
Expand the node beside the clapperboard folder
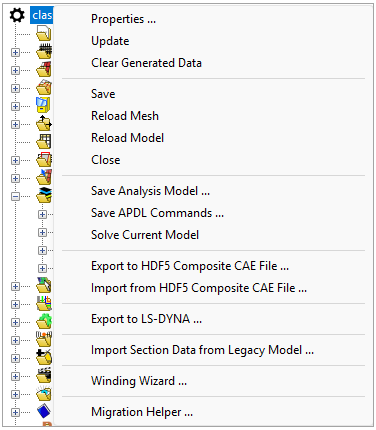(15, 377)
